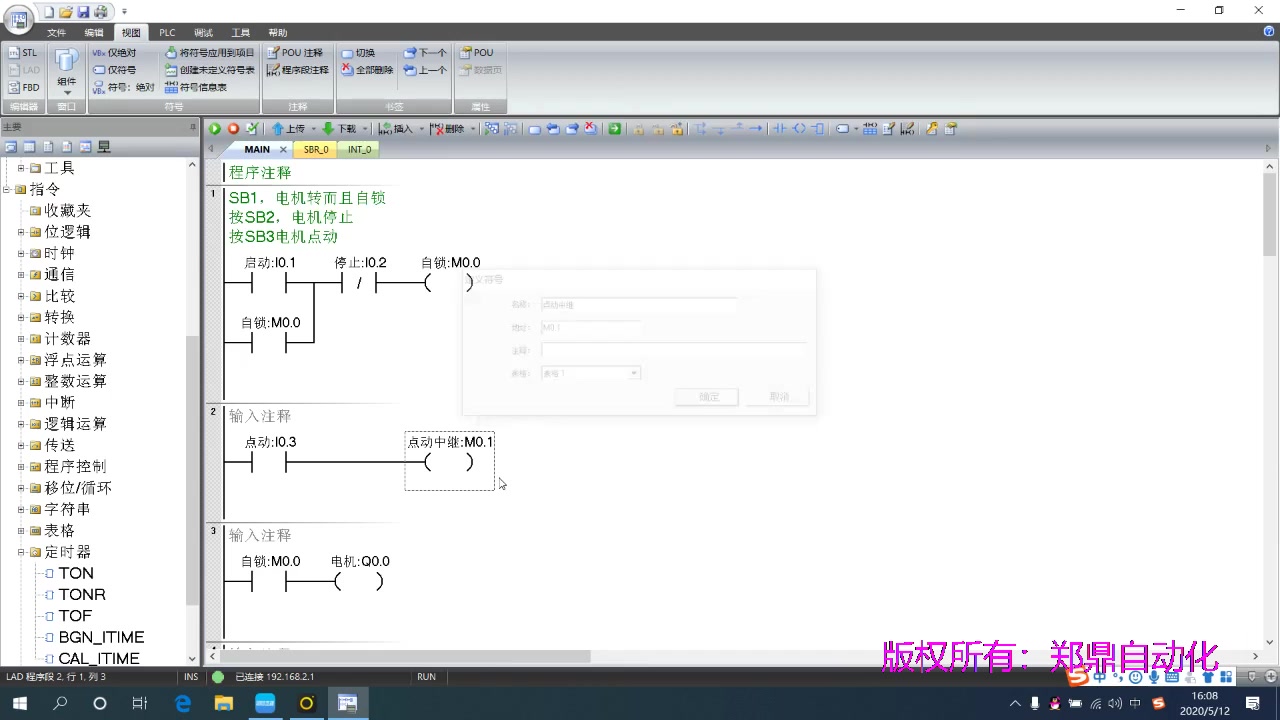This screenshot has height=720, width=1280.
Task: Click the green arrow go-to icon
Action: pyautogui.click(x=614, y=129)
